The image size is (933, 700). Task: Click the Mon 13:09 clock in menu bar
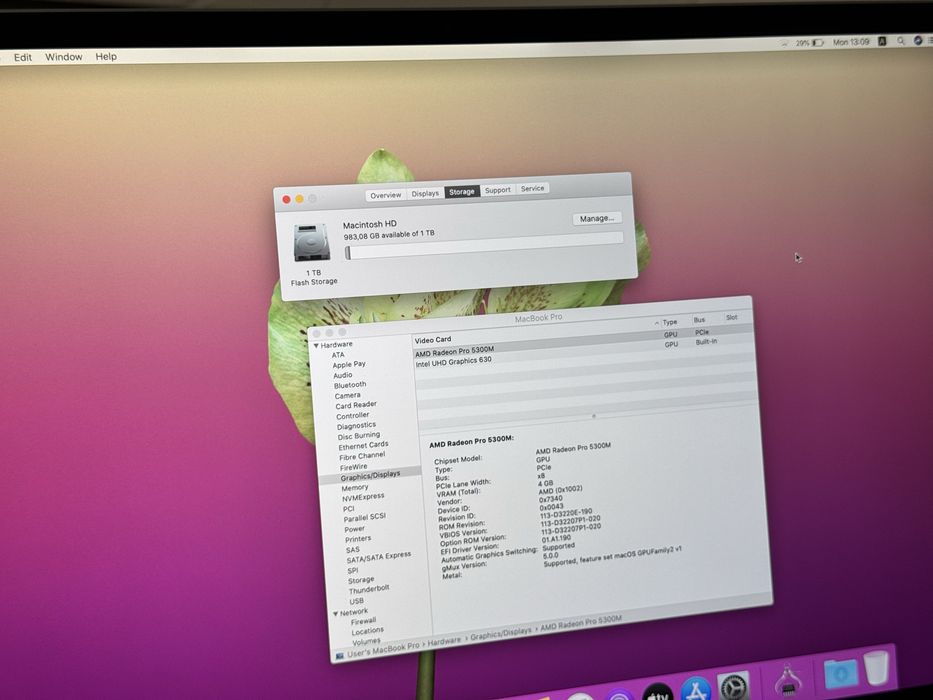(851, 42)
